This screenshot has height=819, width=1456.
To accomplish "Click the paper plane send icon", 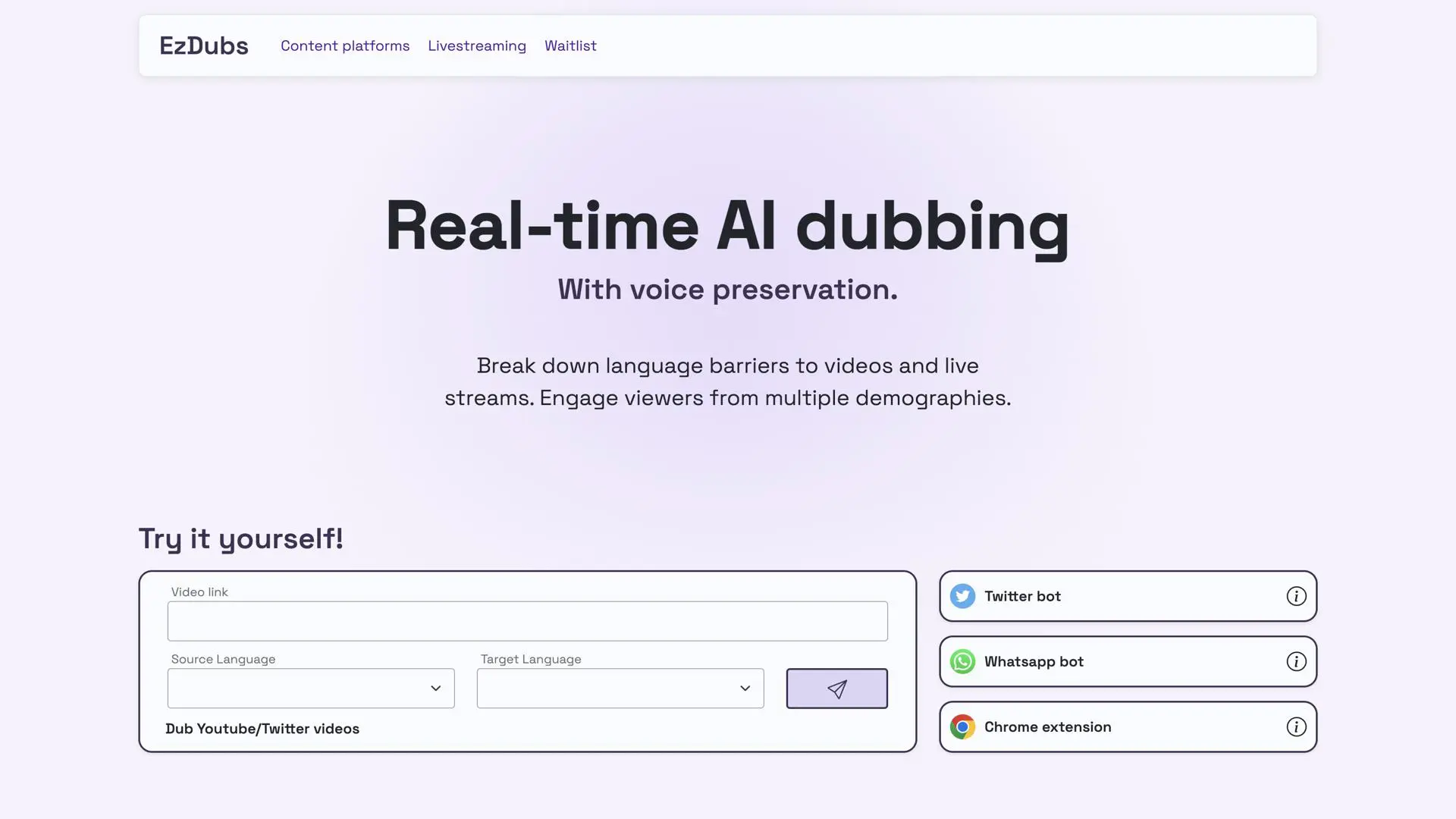I will tap(836, 689).
